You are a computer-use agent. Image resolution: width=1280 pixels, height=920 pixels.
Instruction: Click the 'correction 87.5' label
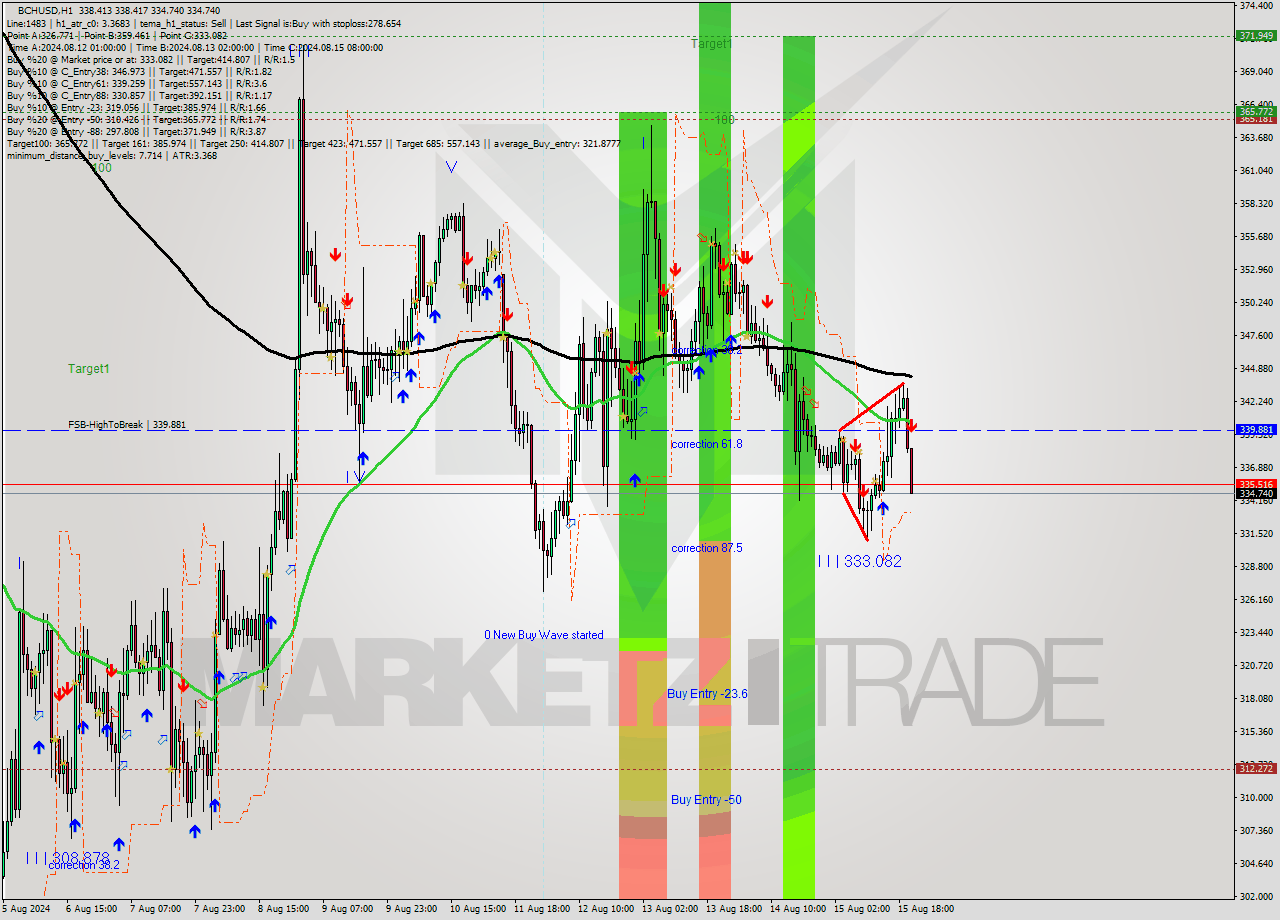(707, 548)
